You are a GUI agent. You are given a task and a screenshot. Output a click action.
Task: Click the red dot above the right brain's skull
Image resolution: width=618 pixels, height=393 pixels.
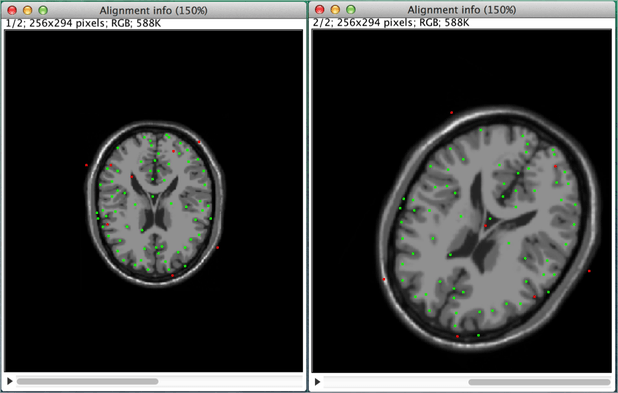click(452, 113)
